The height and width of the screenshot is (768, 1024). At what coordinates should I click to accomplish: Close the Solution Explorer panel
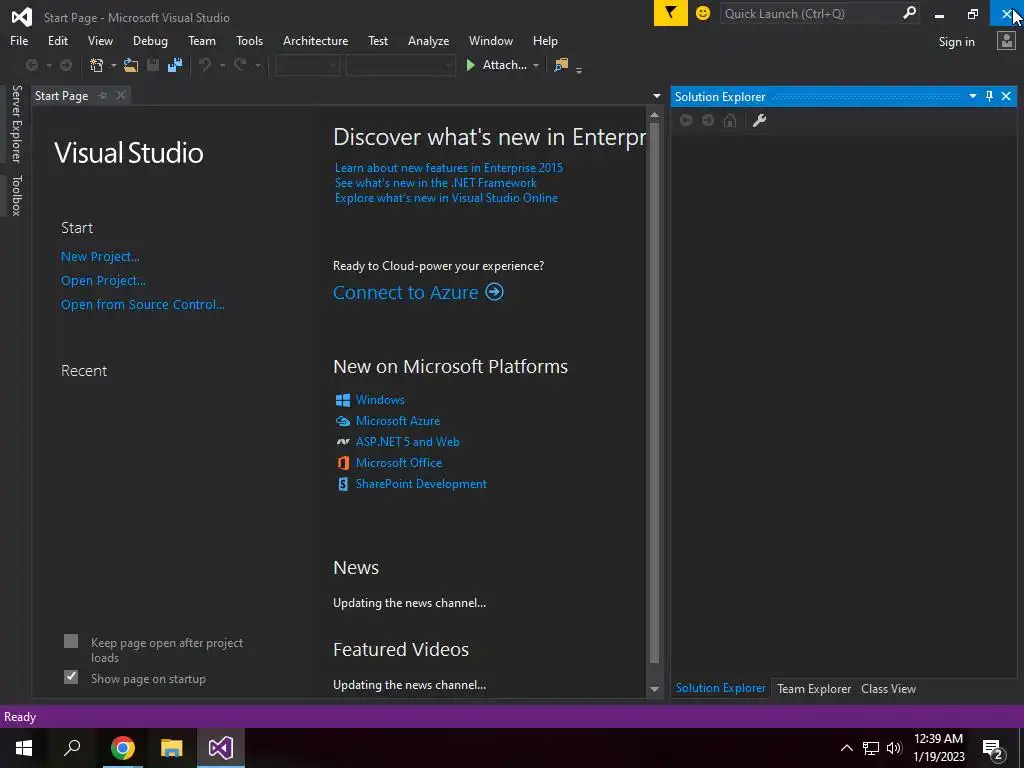coord(1006,96)
